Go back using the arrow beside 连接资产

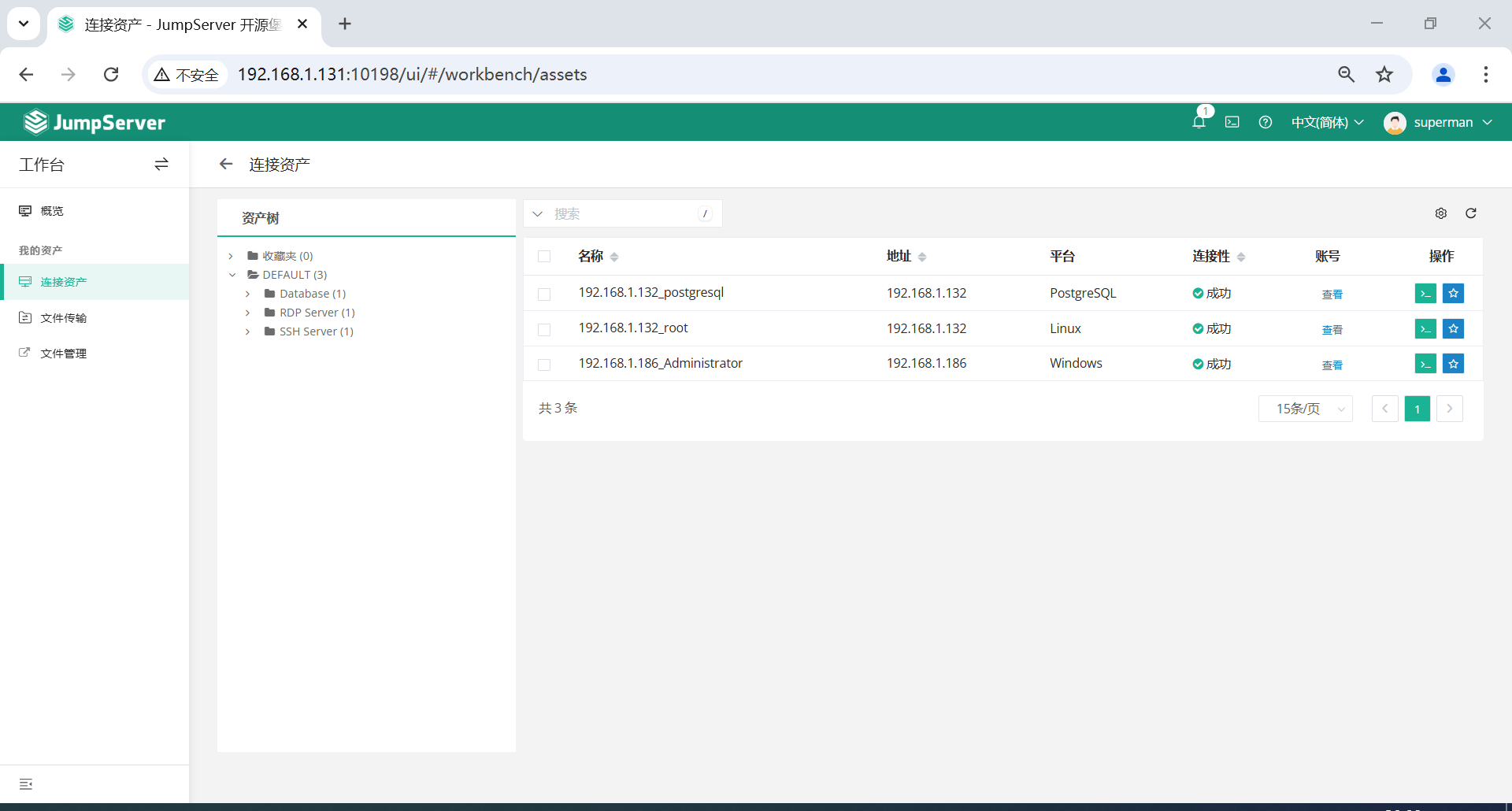pyautogui.click(x=226, y=164)
